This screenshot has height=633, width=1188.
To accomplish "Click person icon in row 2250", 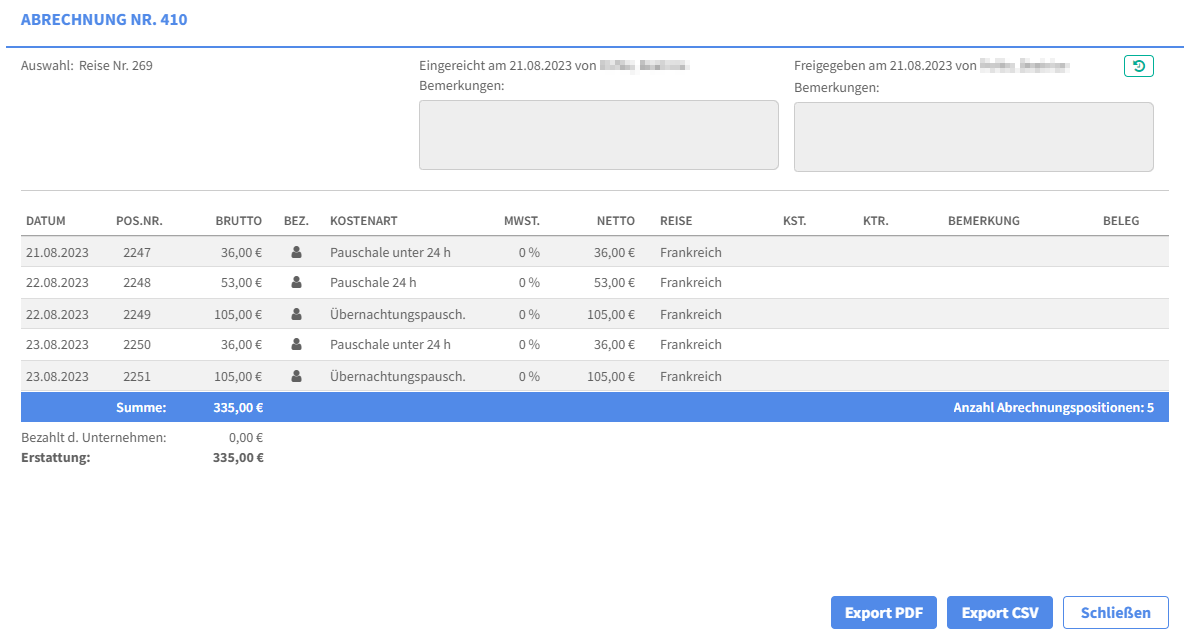I will (x=296, y=344).
